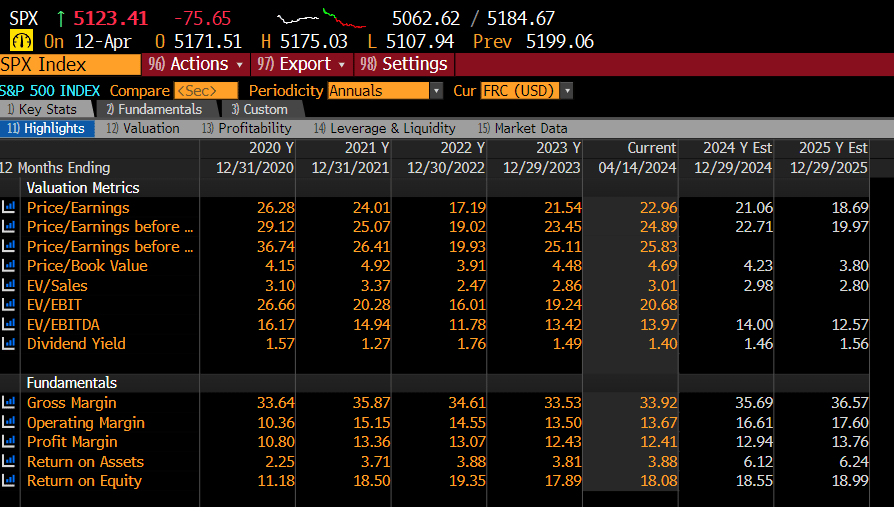Open chart icon for Gross Margin row
Image resolution: width=894 pixels, height=507 pixels.
(x=9, y=403)
